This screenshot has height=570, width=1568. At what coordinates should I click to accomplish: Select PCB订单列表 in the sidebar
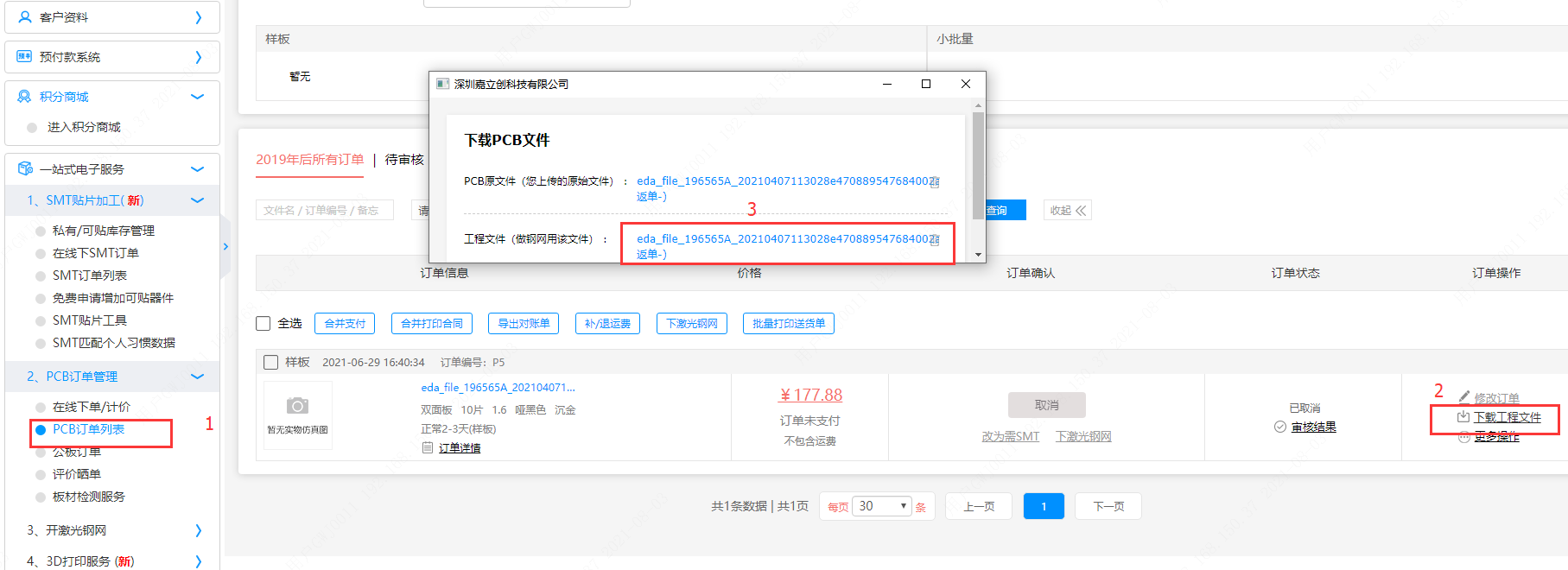88,429
